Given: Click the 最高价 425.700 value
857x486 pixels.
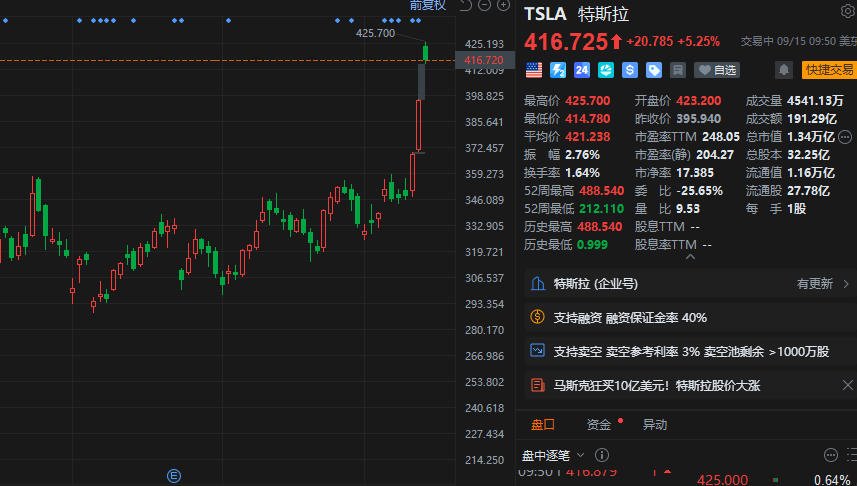Looking at the screenshot, I should [588, 101].
